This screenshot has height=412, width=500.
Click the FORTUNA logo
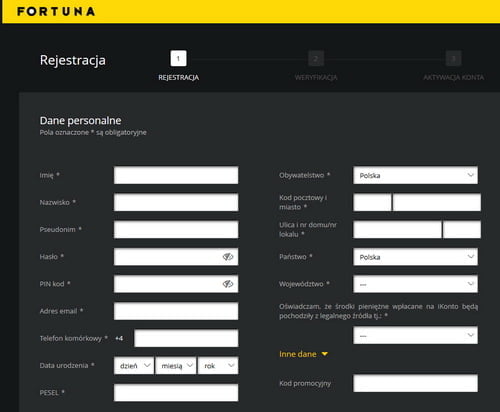tap(56, 11)
